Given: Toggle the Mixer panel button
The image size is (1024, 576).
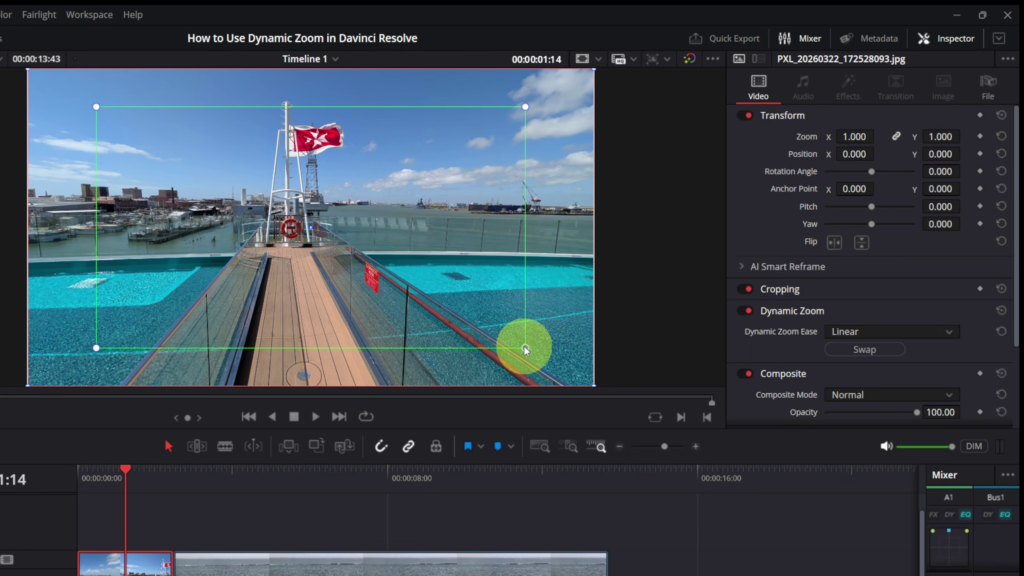Looking at the screenshot, I should (799, 39).
